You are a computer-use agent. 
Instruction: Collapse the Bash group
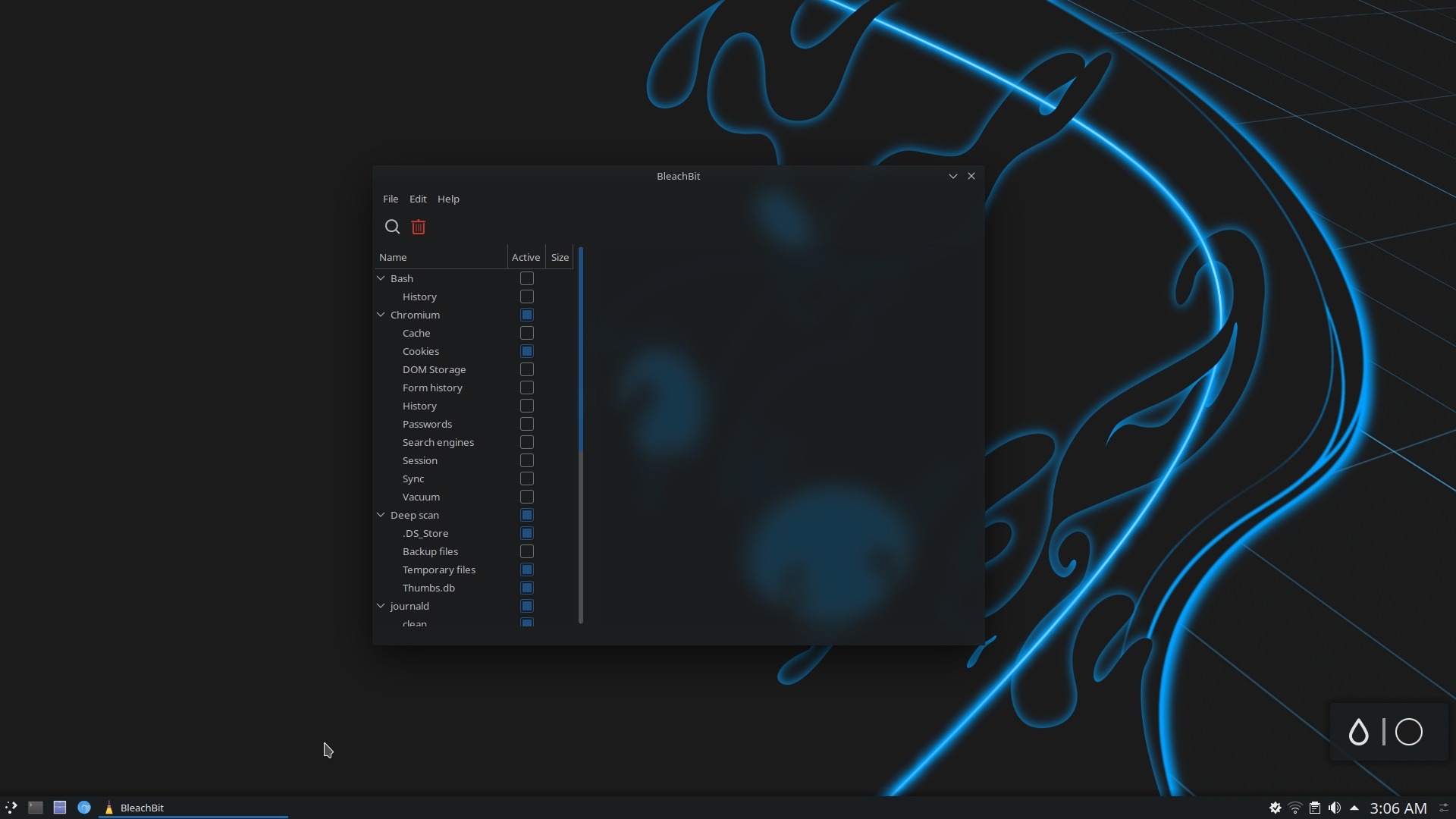(x=381, y=278)
